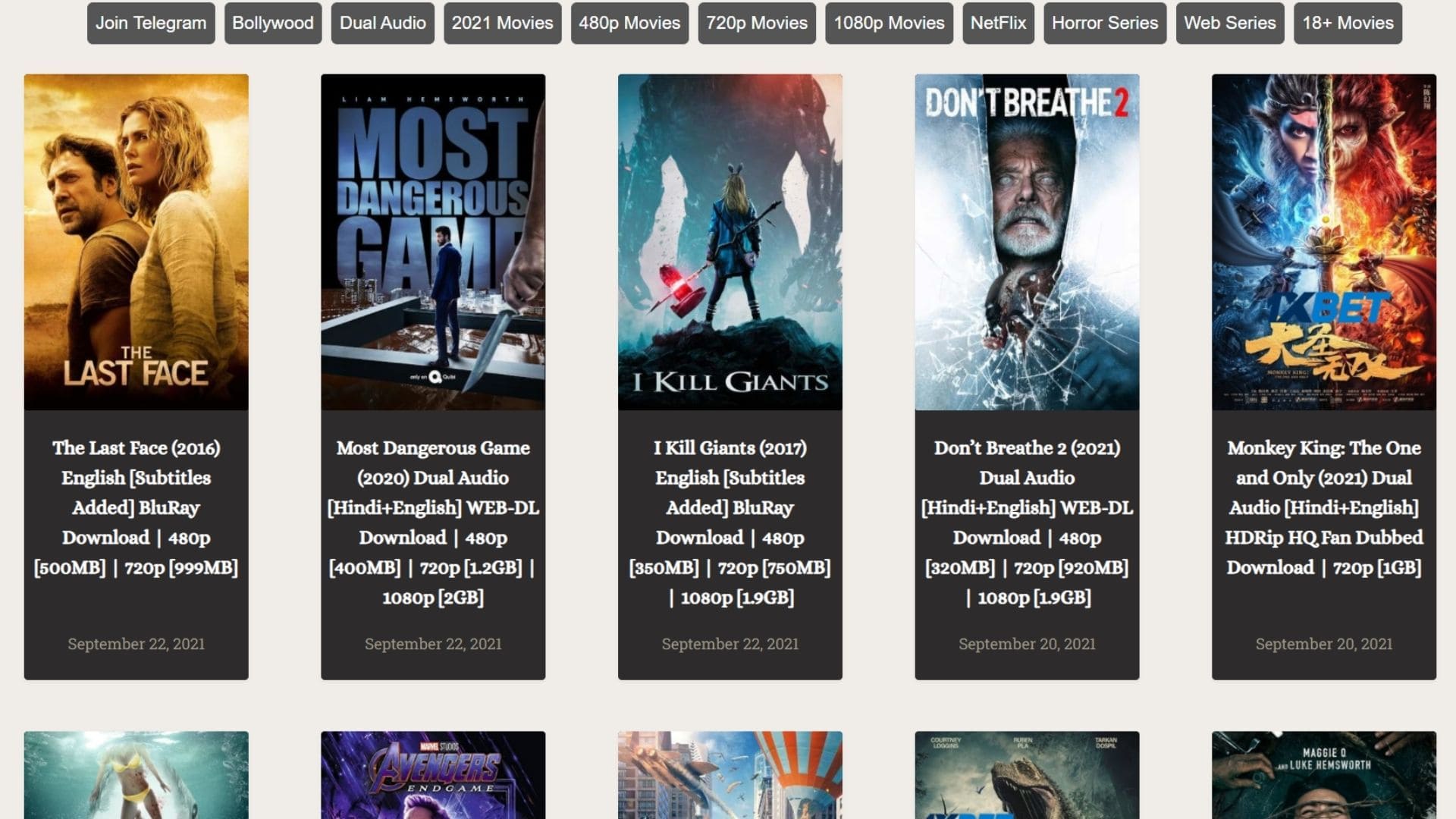Click The Last Face movie poster
Image resolution: width=1456 pixels, height=819 pixels.
pos(136,242)
